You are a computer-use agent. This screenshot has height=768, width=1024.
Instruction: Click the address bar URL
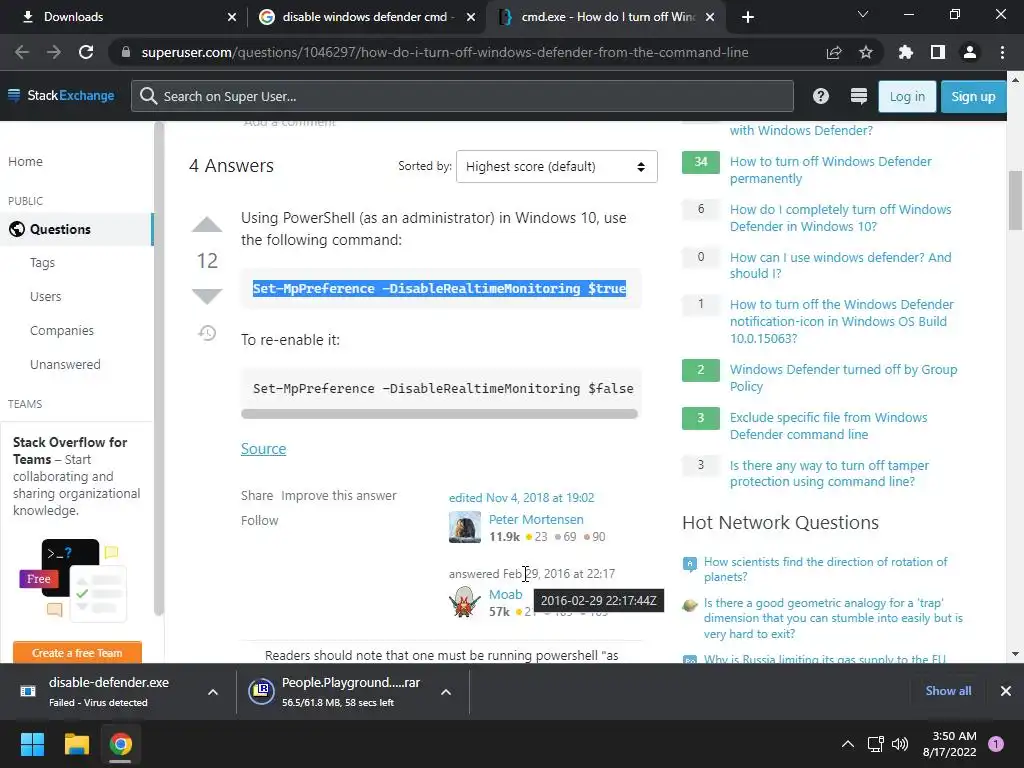coord(445,52)
